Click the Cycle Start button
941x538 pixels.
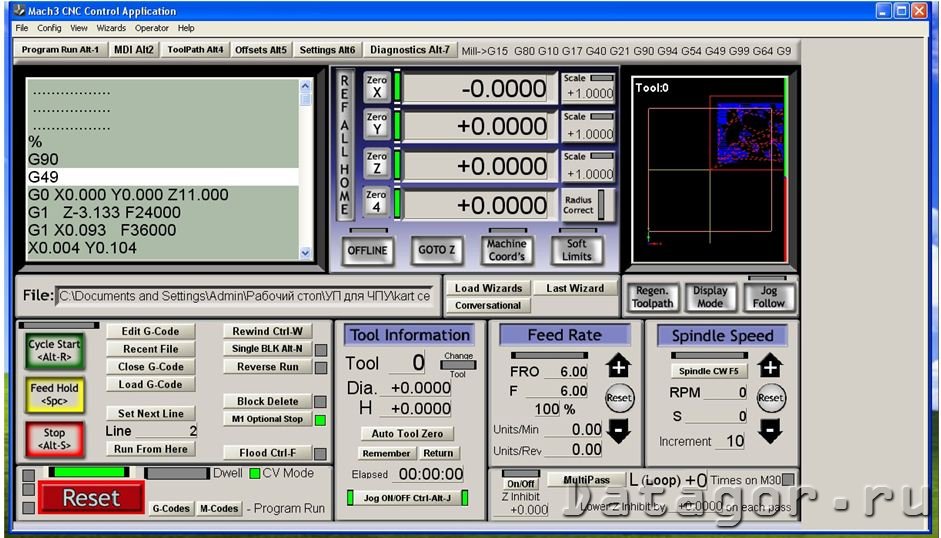(x=54, y=351)
